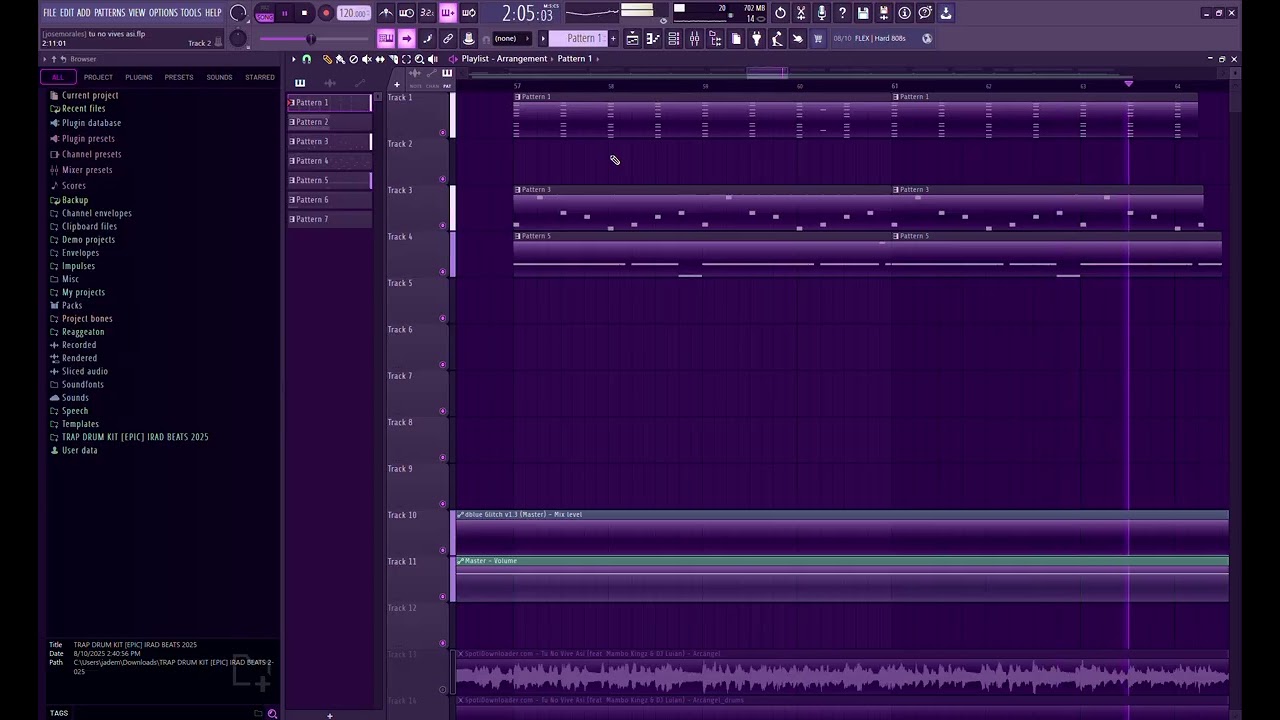Toggle step editing mode arrow
The height and width of the screenshot is (720, 1280).
pyautogui.click(x=406, y=39)
